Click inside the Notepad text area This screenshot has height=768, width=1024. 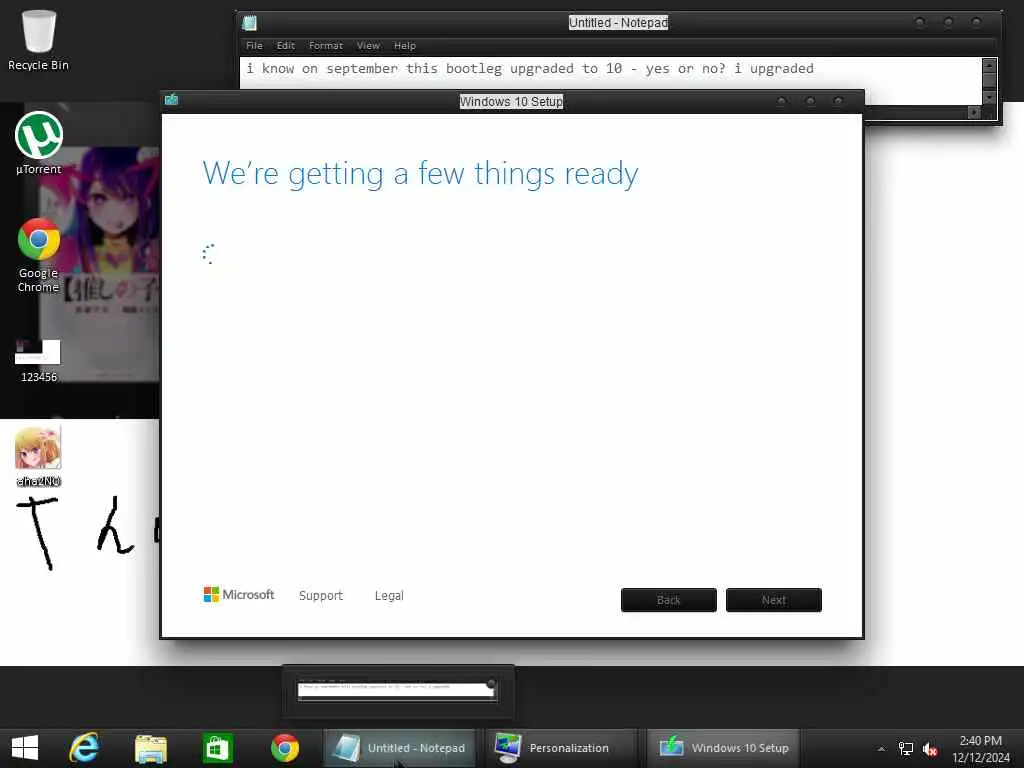pos(611,72)
